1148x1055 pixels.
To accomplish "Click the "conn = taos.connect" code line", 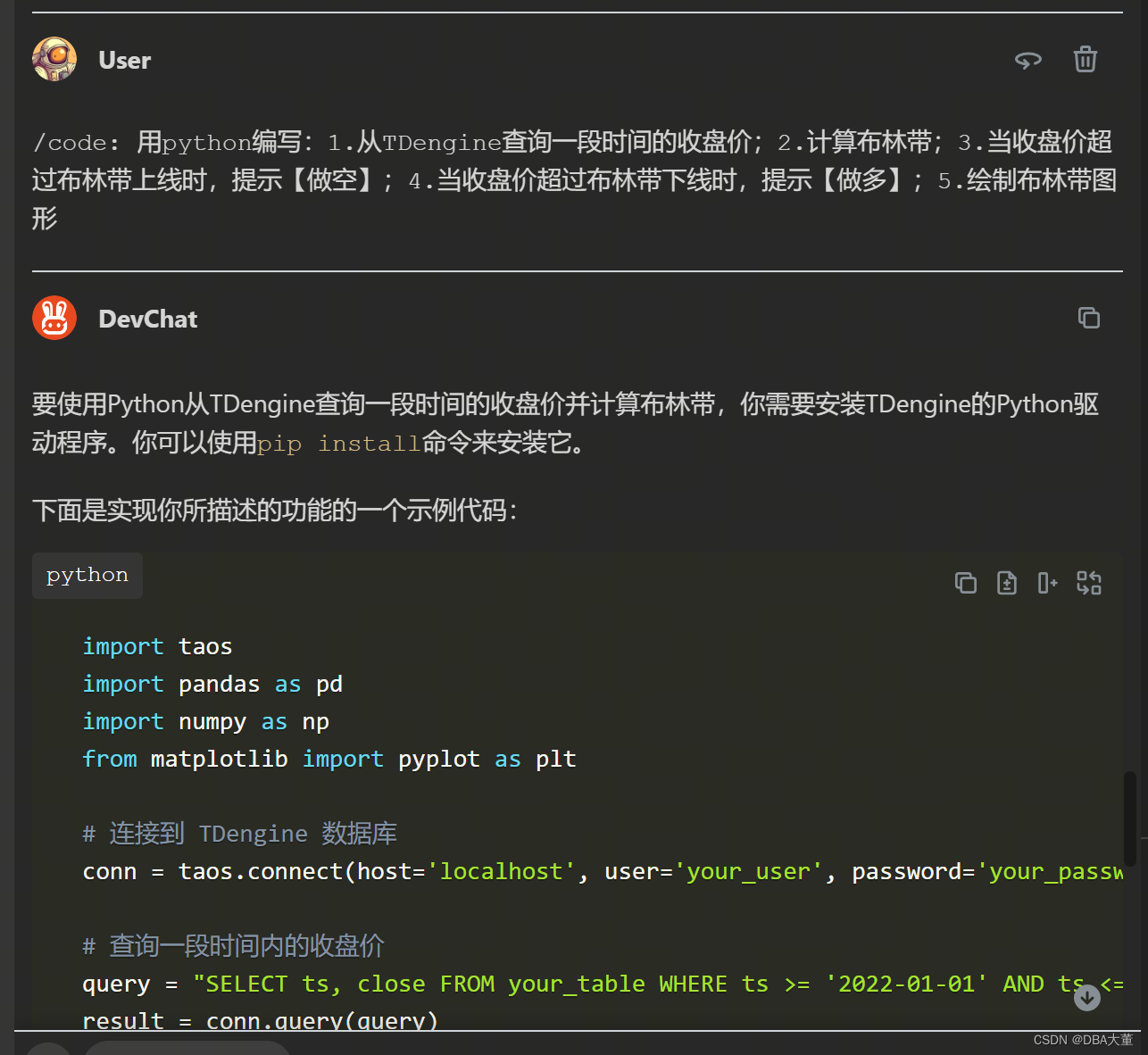I will click(x=603, y=871).
